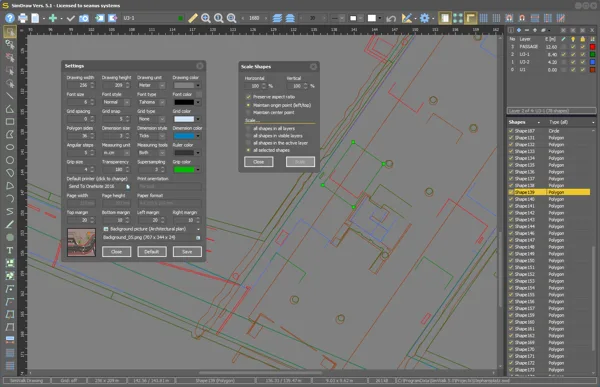Select the U3-2 layer row

click(551, 62)
